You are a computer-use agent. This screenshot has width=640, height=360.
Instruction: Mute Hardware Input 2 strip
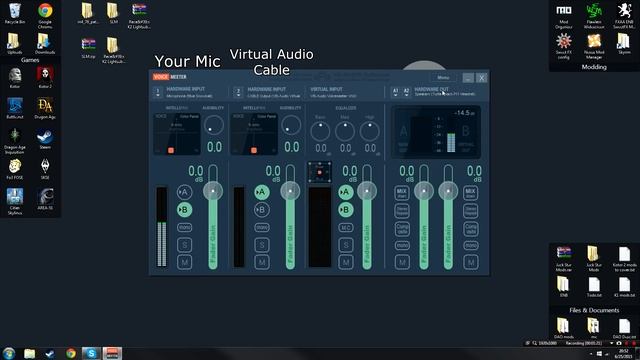coord(262,262)
